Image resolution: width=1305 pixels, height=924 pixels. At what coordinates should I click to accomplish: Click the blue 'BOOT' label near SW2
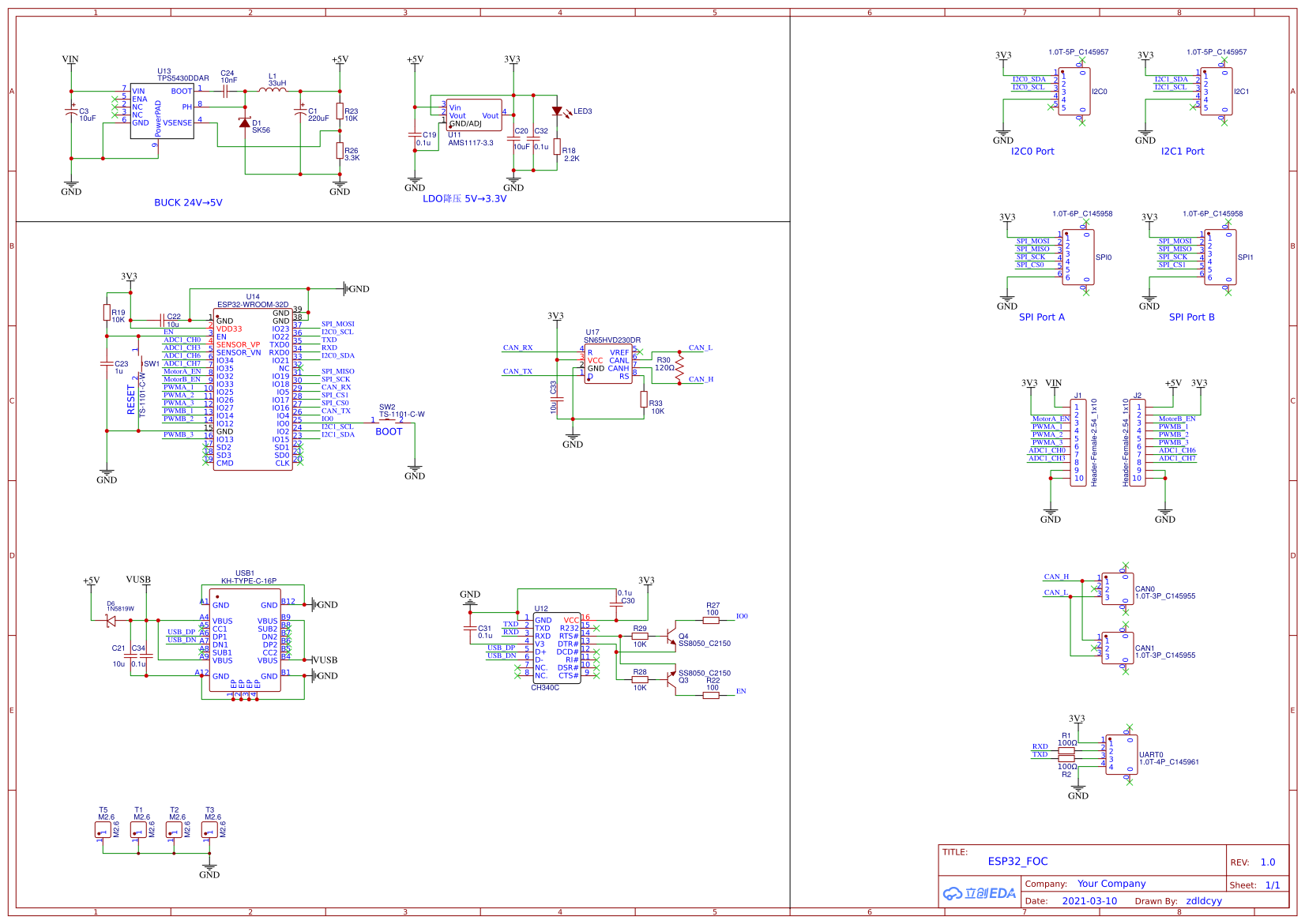pyautogui.click(x=389, y=432)
